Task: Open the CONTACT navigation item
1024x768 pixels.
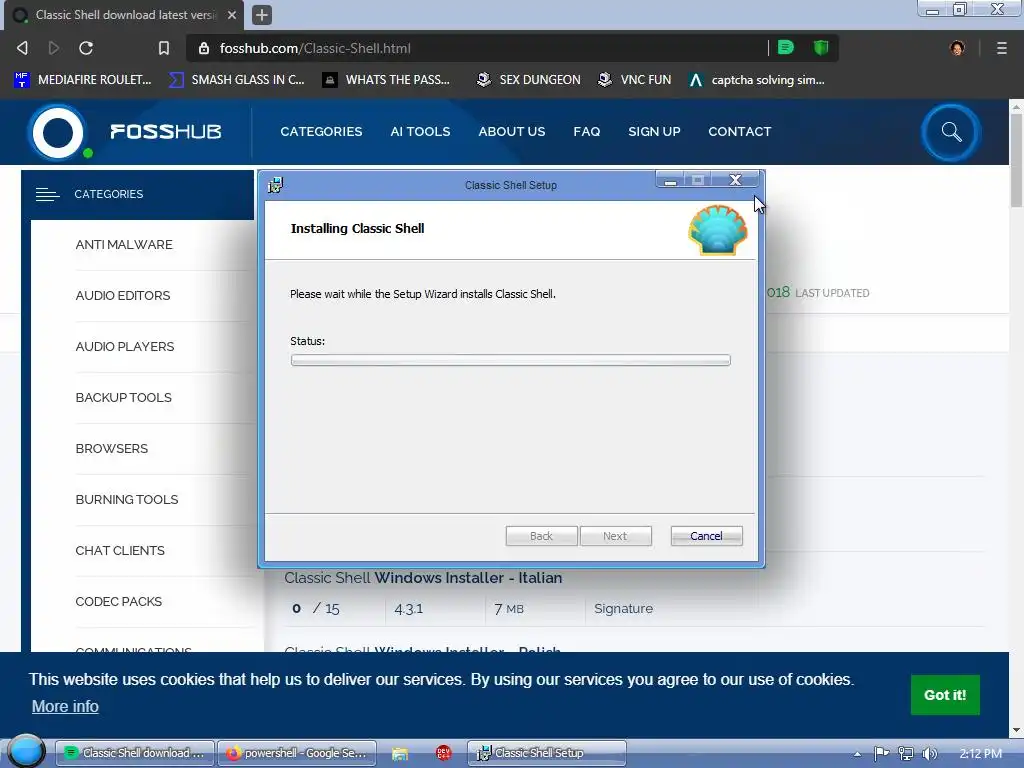Action: click(739, 131)
